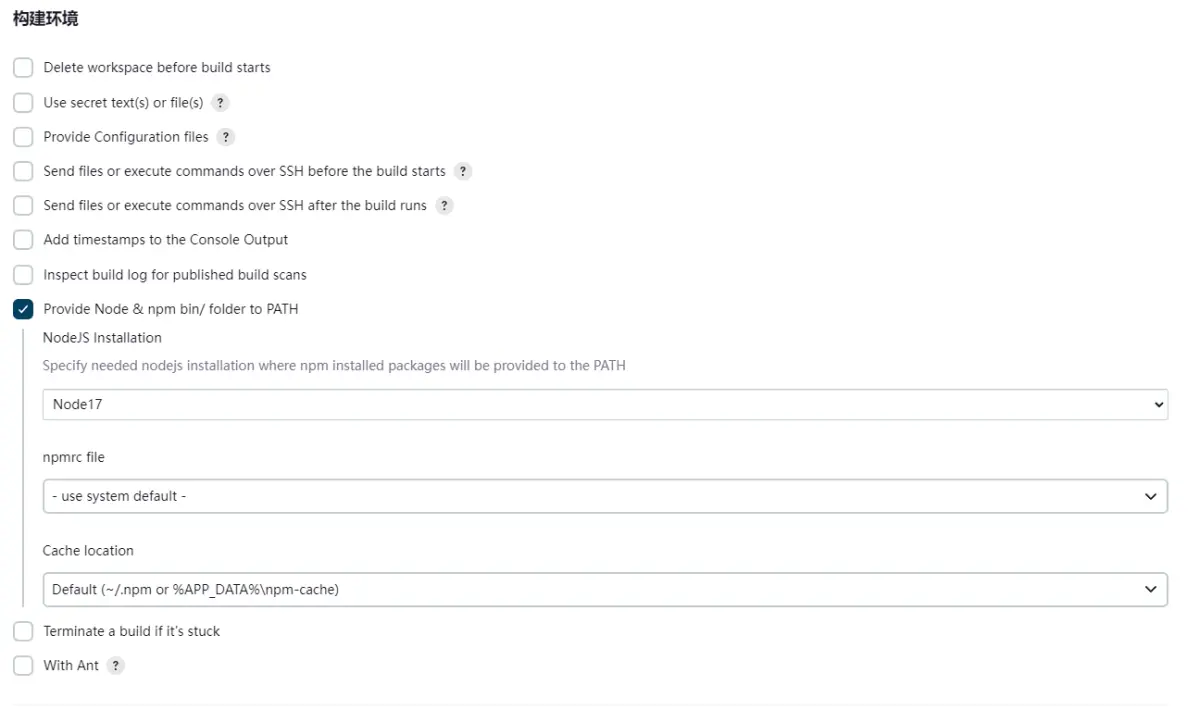Check Use secret text(s) or file(s)
Image resolution: width=1200 pixels, height=710 pixels.
tap(23, 103)
